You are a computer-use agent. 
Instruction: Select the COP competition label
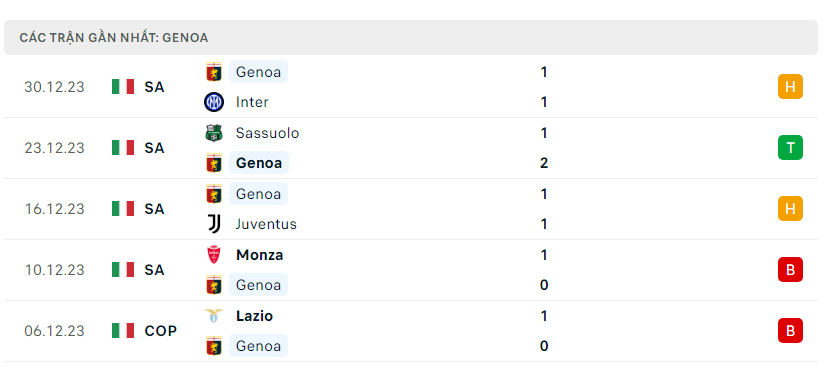[x=161, y=331]
